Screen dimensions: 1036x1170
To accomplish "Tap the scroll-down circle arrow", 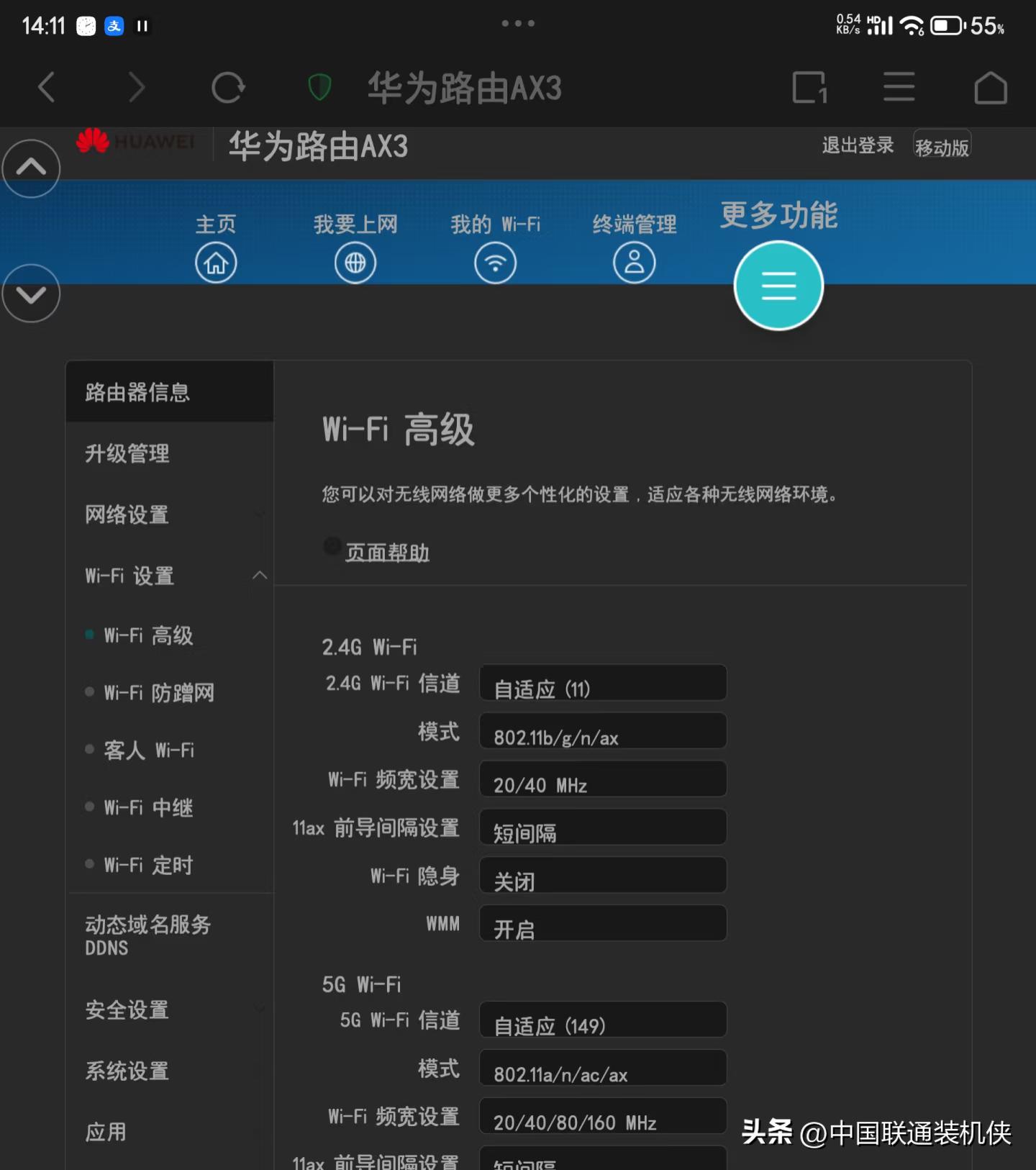I will click(31, 294).
